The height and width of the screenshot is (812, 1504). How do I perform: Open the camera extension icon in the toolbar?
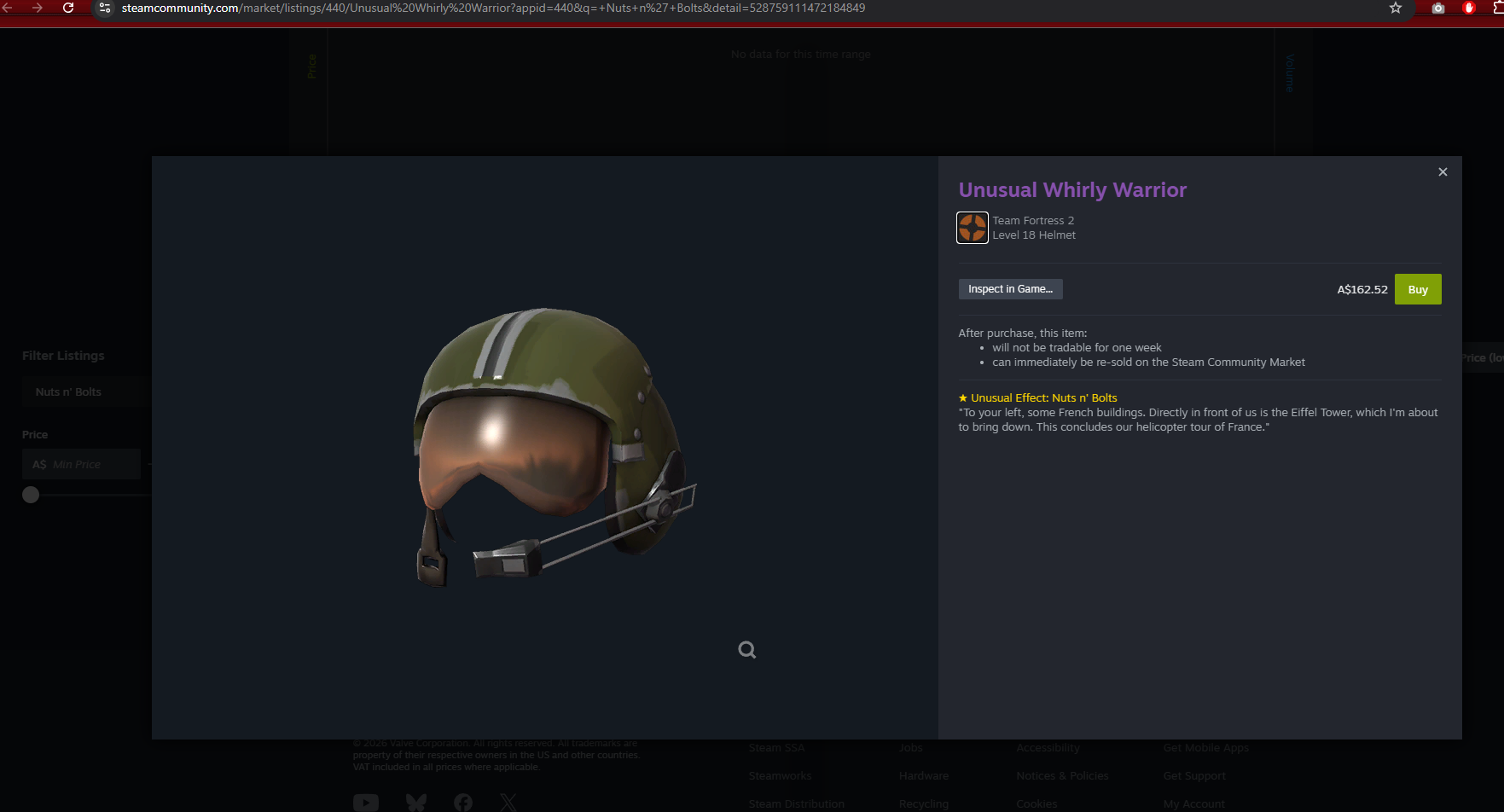tap(1438, 8)
